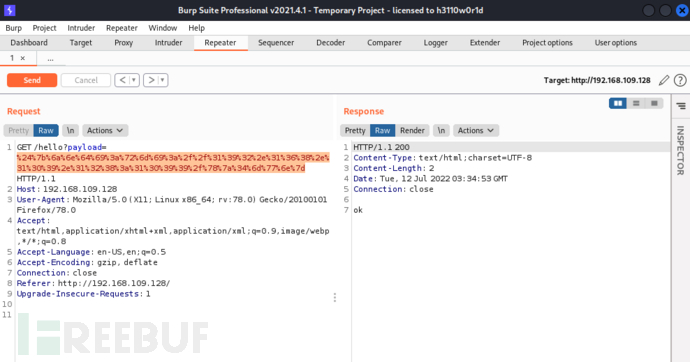Switch to the Decoder tab
Image resolution: width=690 pixels, height=362 pixels.
coord(330,43)
